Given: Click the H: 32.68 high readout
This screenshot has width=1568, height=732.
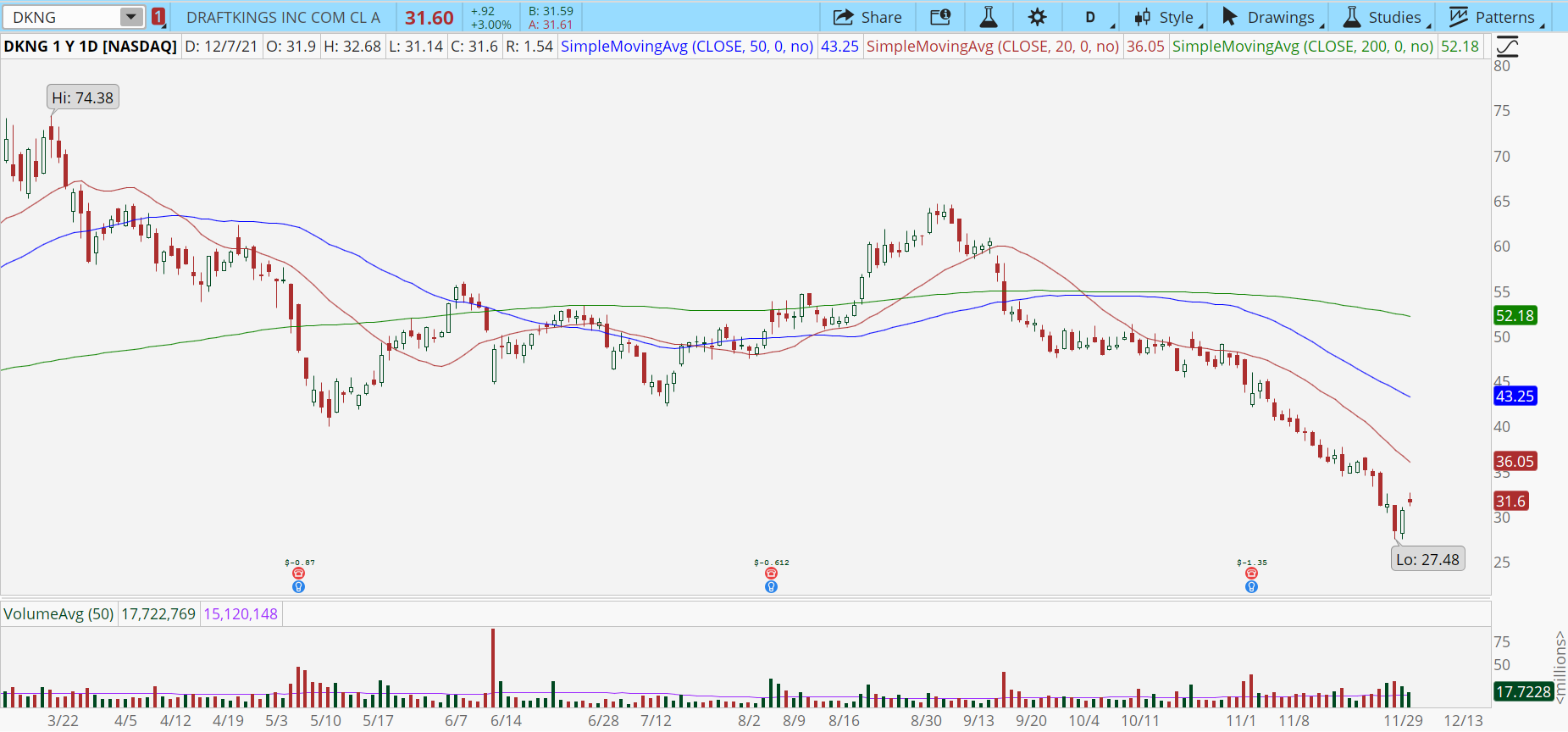Looking at the screenshot, I should pyautogui.click(x=352, y=47).
